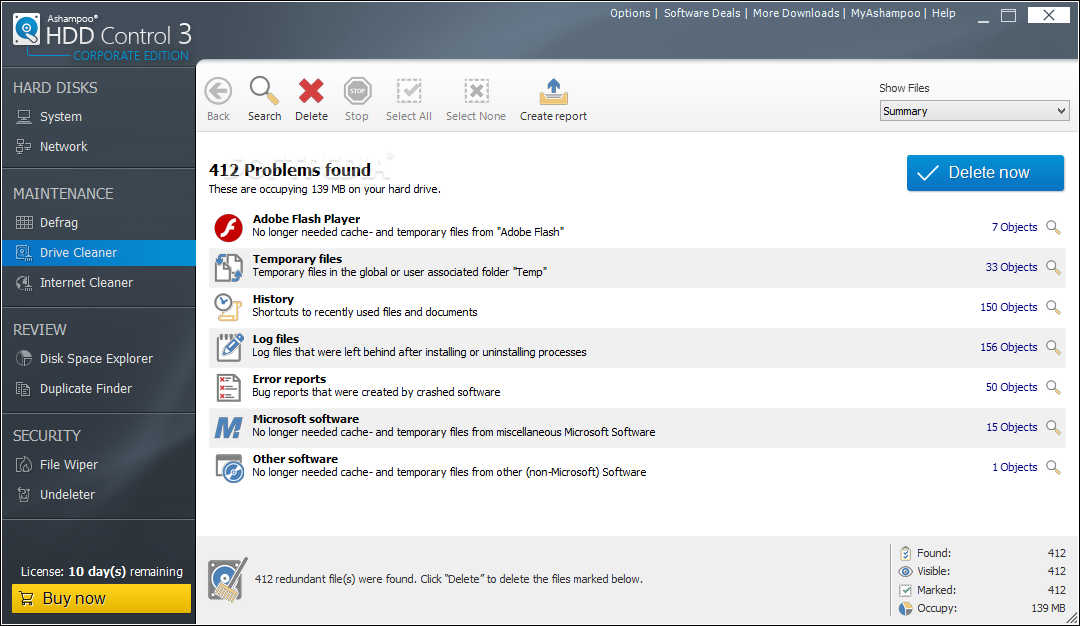Open Internet Cleaner in sidebar

(x=98, y=282)
